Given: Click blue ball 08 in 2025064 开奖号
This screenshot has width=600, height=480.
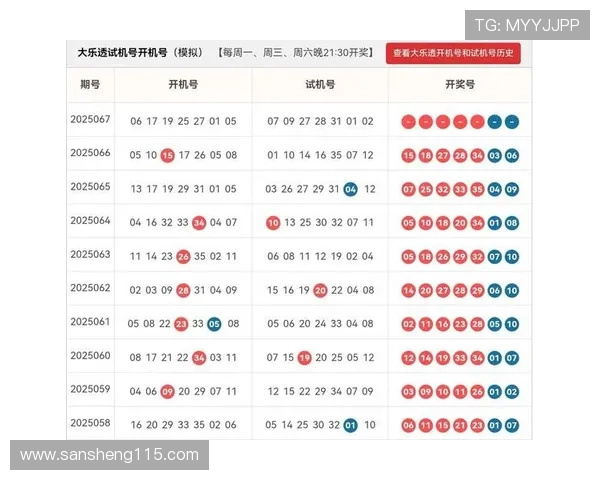Looking at the screenshot, I should click(x=512, y=223).
